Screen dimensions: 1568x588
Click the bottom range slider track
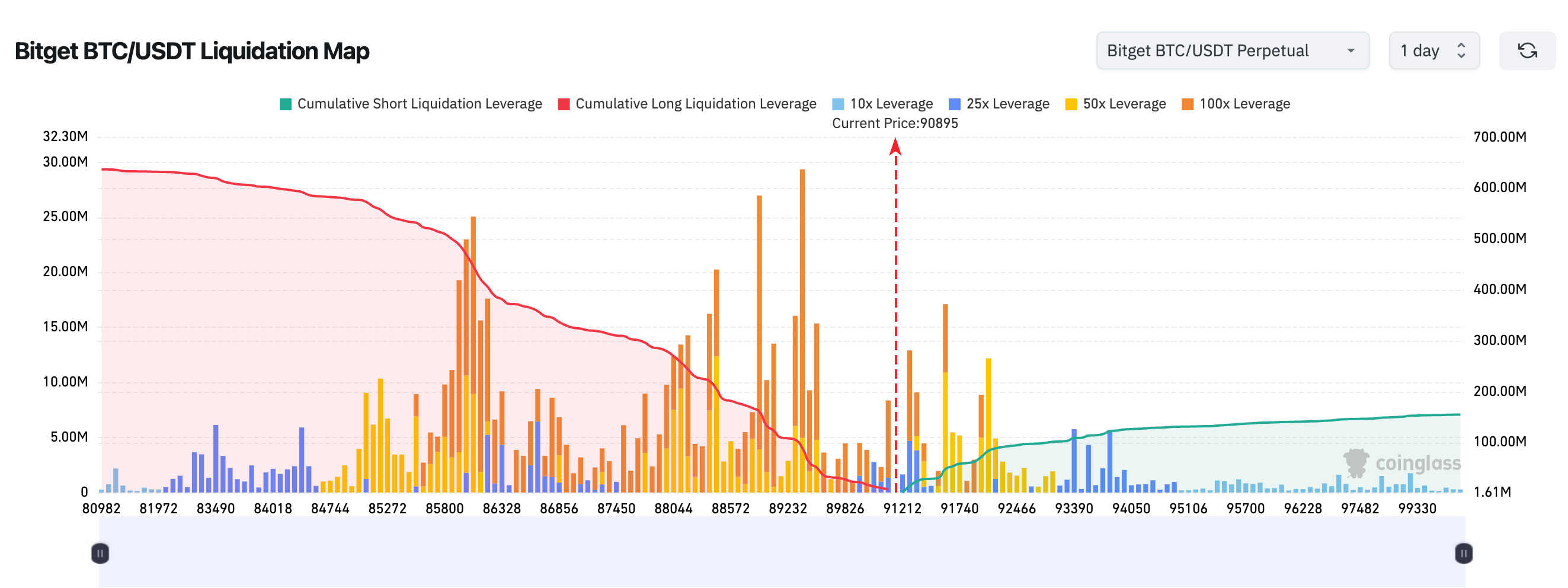(x=782, y=554)
